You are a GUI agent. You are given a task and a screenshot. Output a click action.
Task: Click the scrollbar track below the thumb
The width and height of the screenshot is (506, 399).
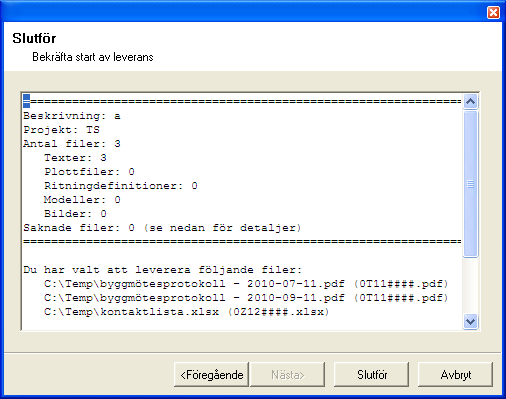470,285
